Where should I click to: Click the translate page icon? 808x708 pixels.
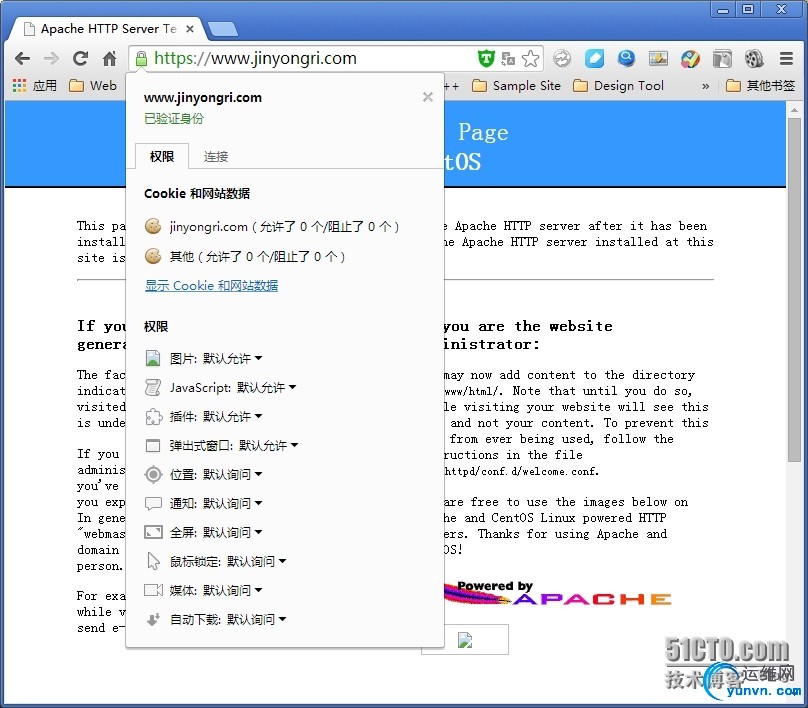(508, 59)
